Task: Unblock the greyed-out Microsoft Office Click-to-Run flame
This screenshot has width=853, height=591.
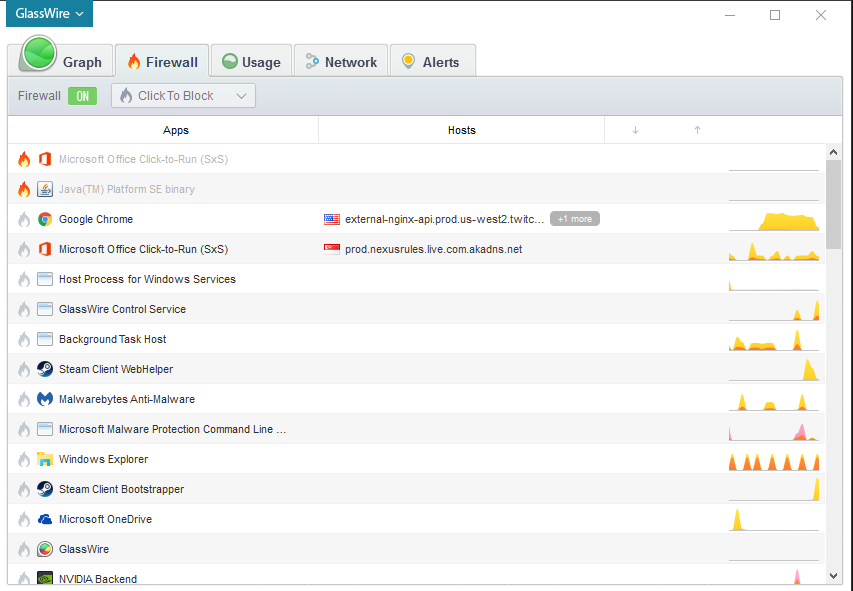Action: coord(24,159)
